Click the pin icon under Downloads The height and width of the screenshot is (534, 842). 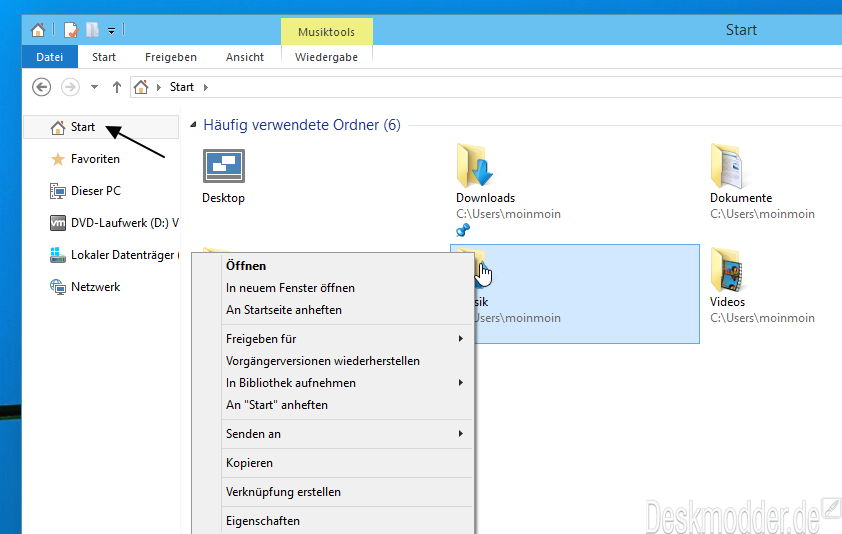(463, 230)
